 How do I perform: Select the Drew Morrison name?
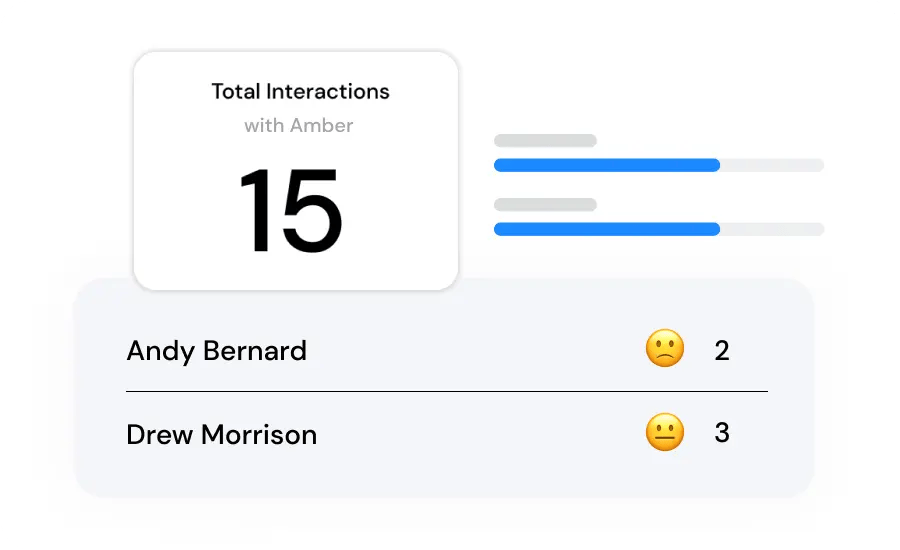[x=222, y=434]
